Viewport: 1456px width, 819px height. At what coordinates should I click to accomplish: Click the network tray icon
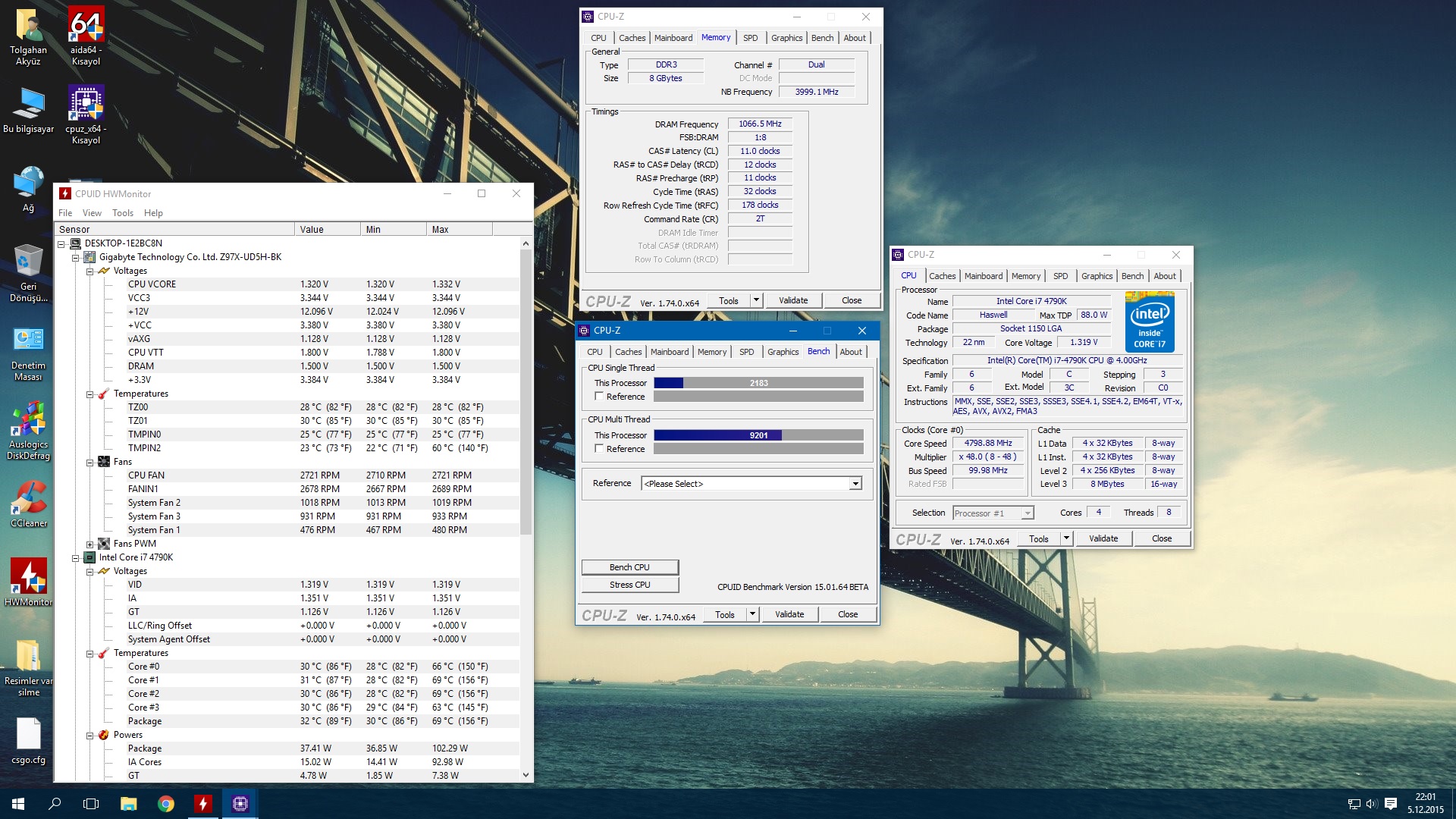pos(1354,804)
